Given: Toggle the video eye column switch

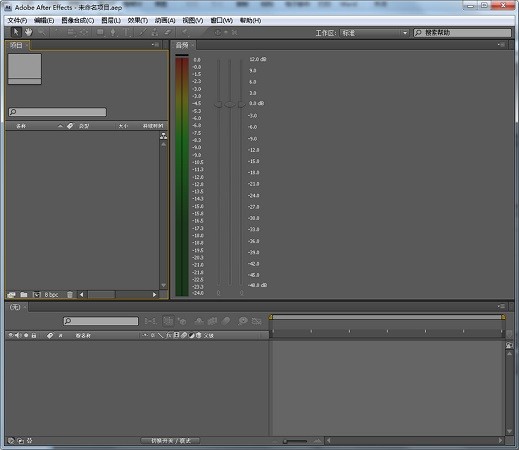Looking at the screenshot, I should pyautogui.click(x=11, y=335).
